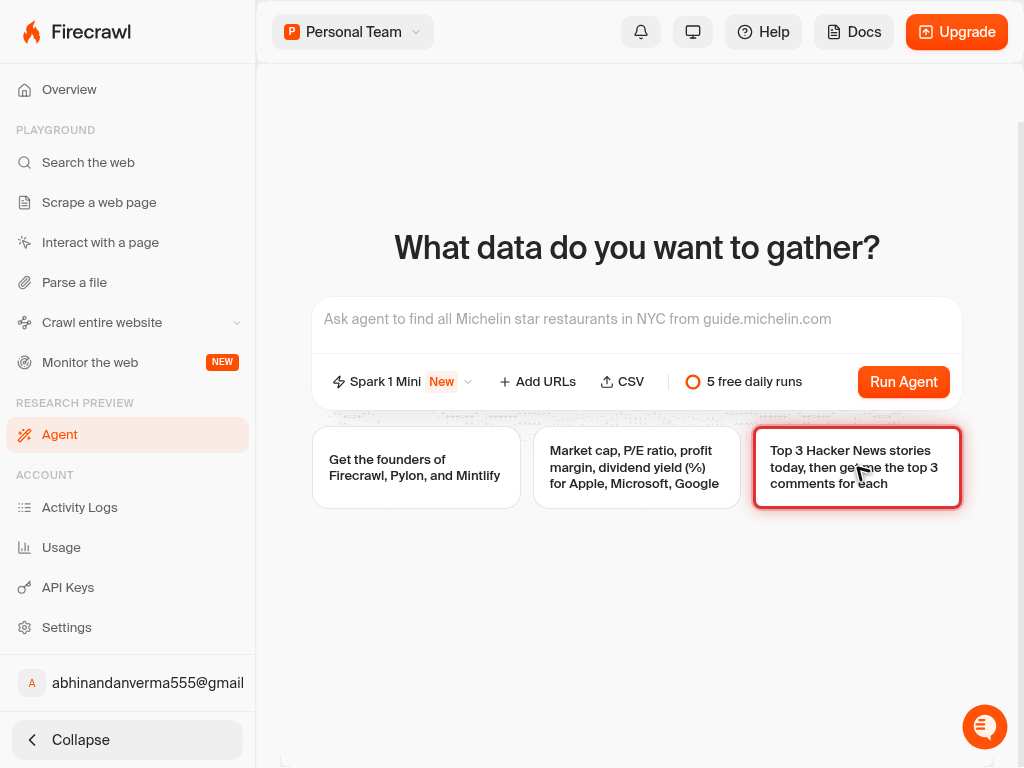1024x768 pixels.
Task: Open the Spark 1 Mini model dropdown
Action: 402,382
